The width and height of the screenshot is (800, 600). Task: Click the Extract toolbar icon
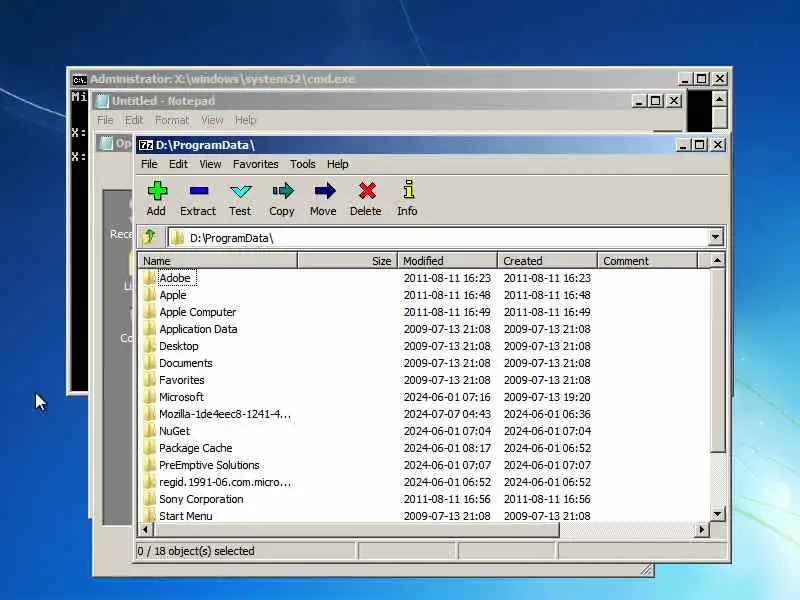tap(198, 191)
